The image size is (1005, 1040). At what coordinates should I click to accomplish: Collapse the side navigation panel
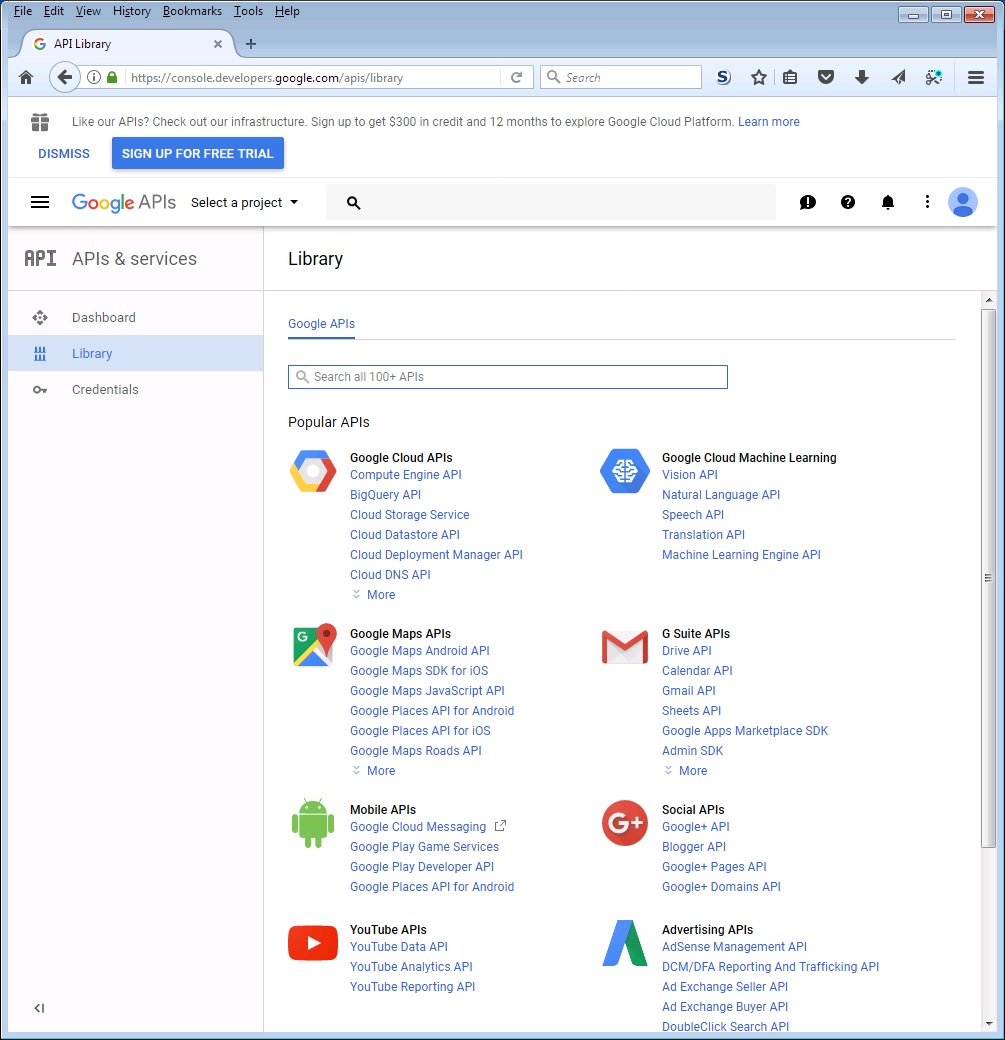[x=39, y=1008]
